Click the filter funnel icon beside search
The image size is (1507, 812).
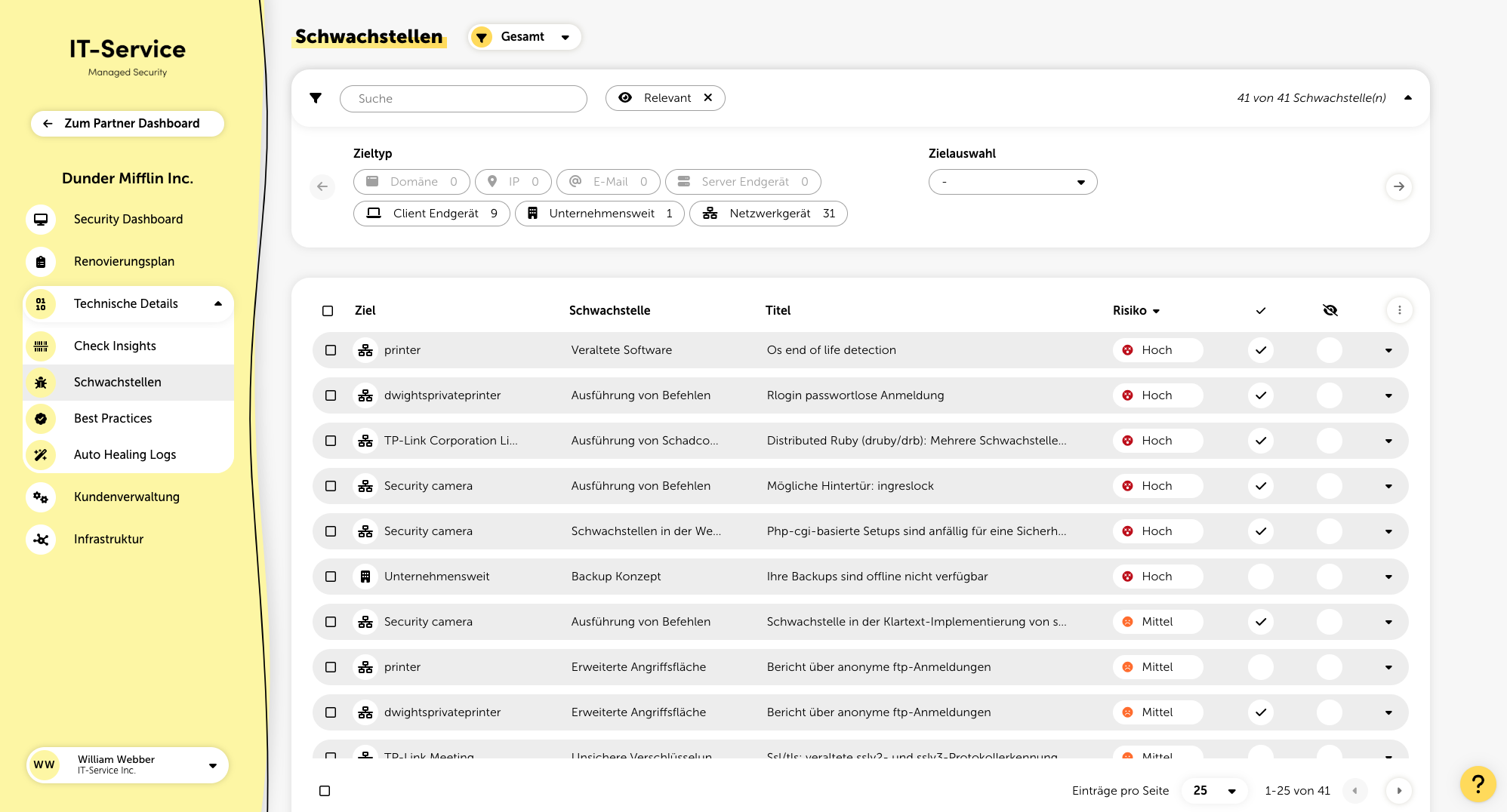pos(316,98)
